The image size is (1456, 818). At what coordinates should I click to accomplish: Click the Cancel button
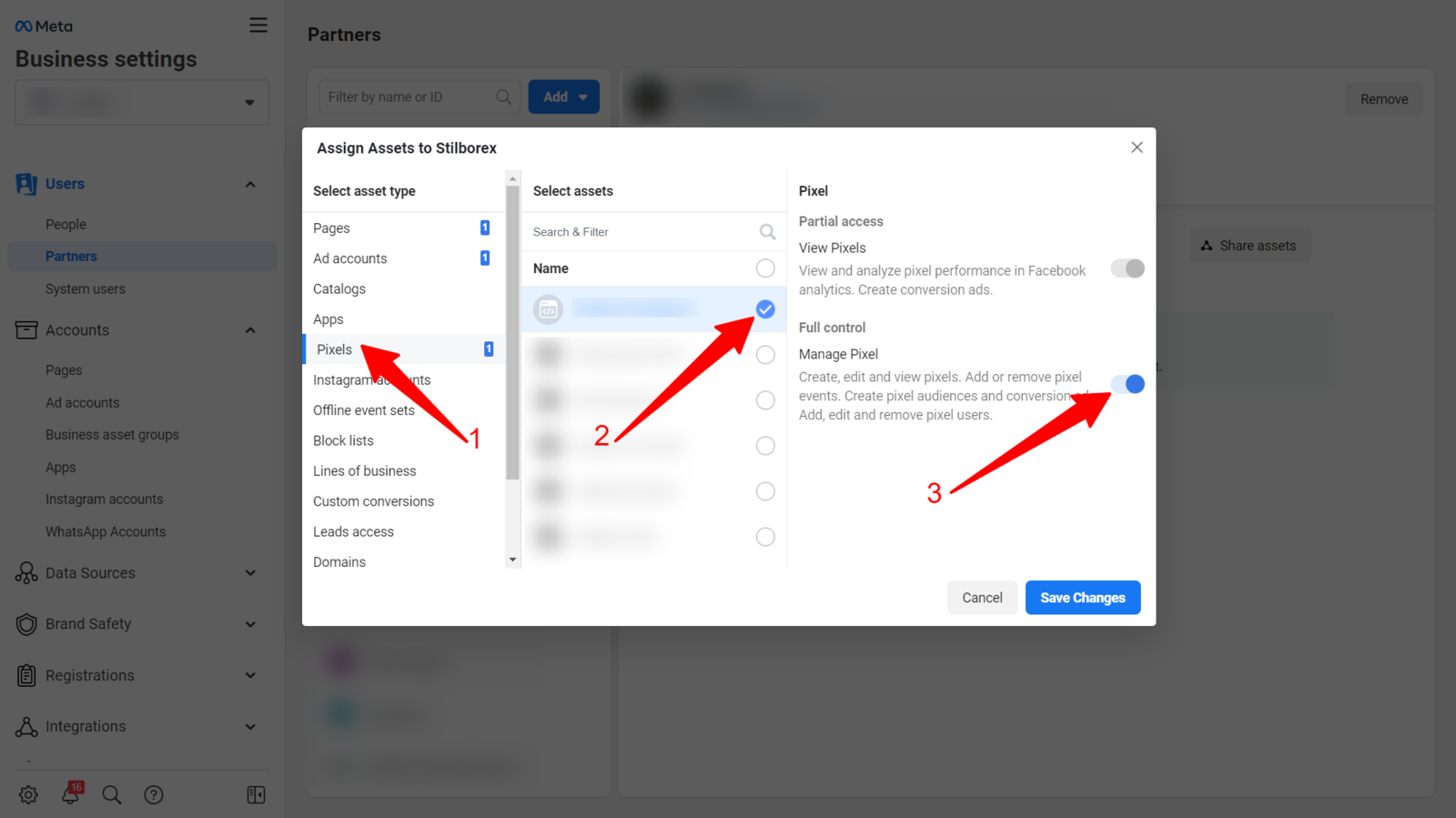tap(982, 598)
